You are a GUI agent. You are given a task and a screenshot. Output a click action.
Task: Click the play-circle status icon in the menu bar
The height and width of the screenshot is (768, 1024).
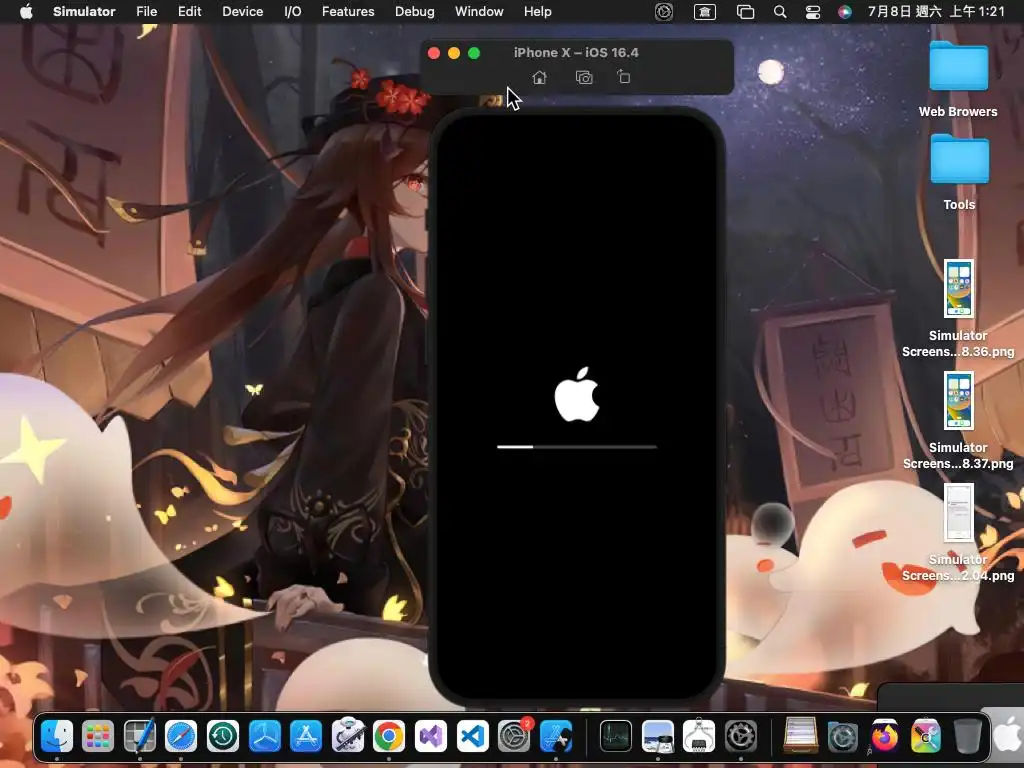(x=664, y=12)
